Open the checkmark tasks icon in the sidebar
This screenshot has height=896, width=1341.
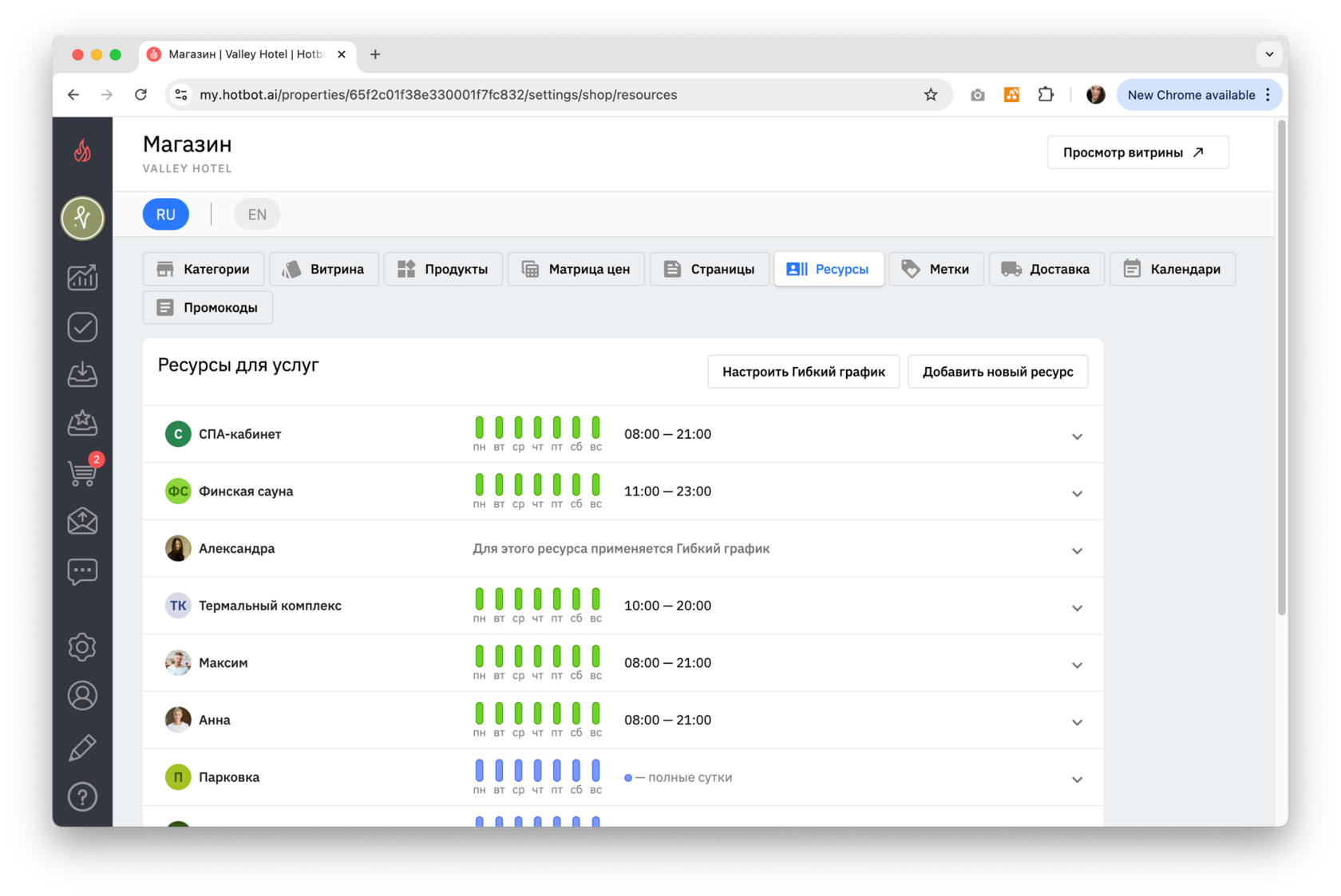[x=82, y=326]
